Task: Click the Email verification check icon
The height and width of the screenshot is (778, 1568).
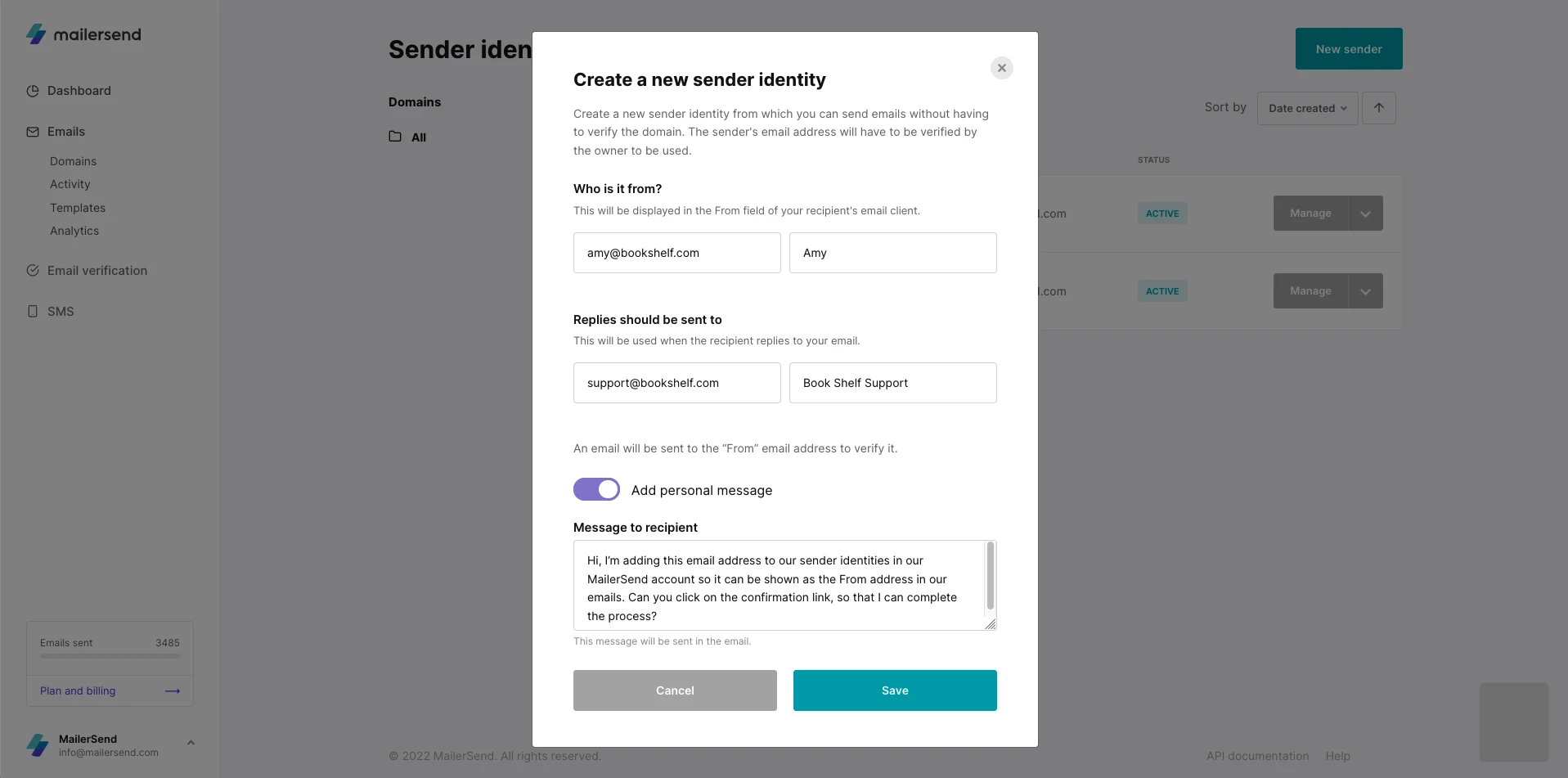Action: coord(33,271)
